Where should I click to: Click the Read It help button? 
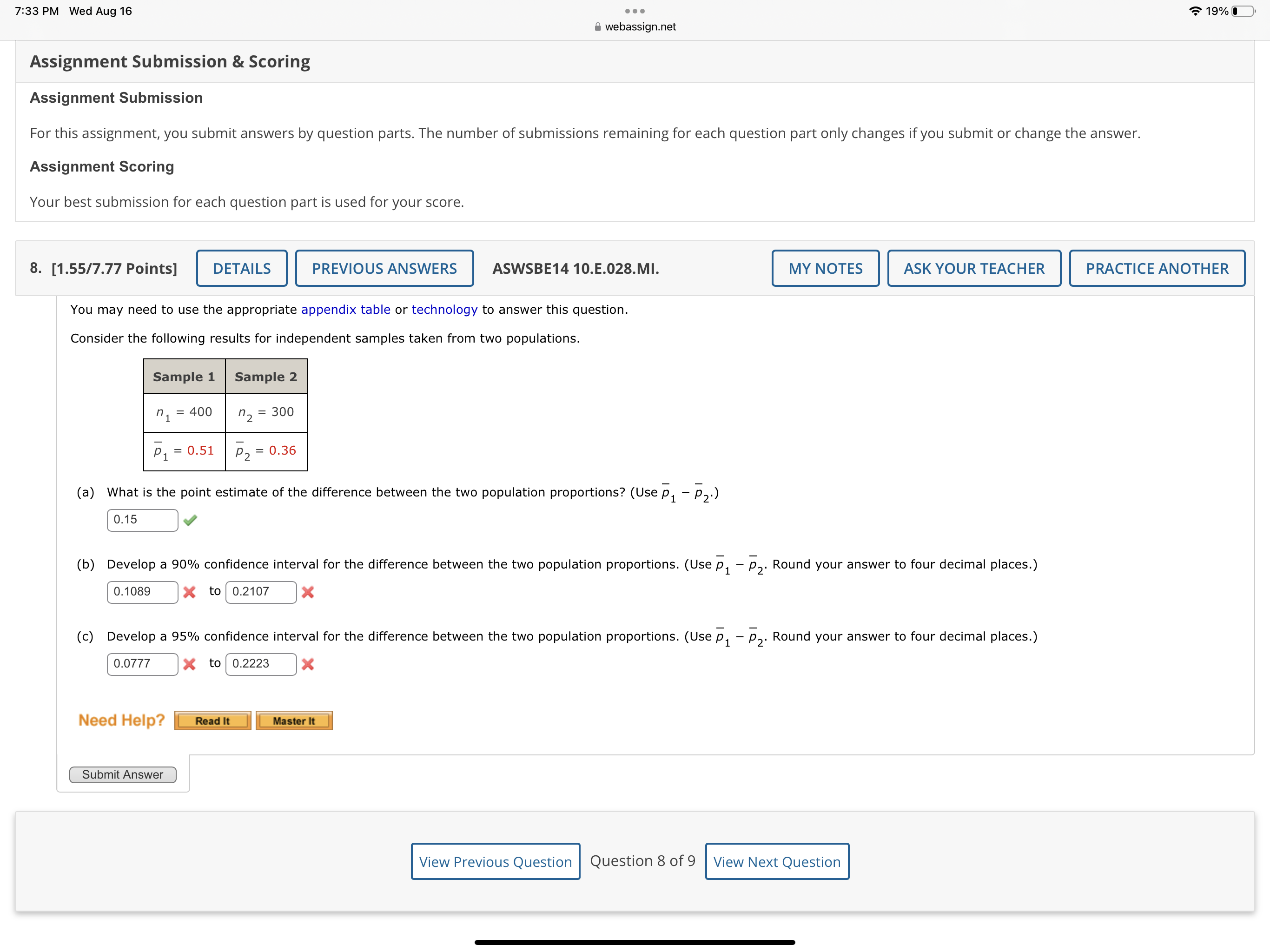click(212, 721)
